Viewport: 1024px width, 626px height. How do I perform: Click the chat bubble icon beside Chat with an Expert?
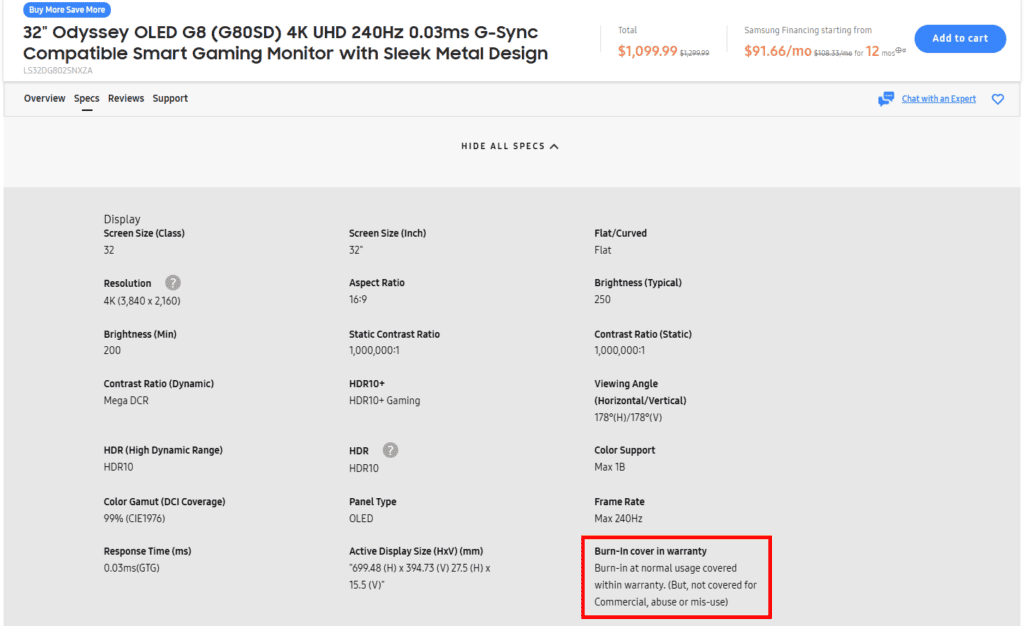coord(884,98)
